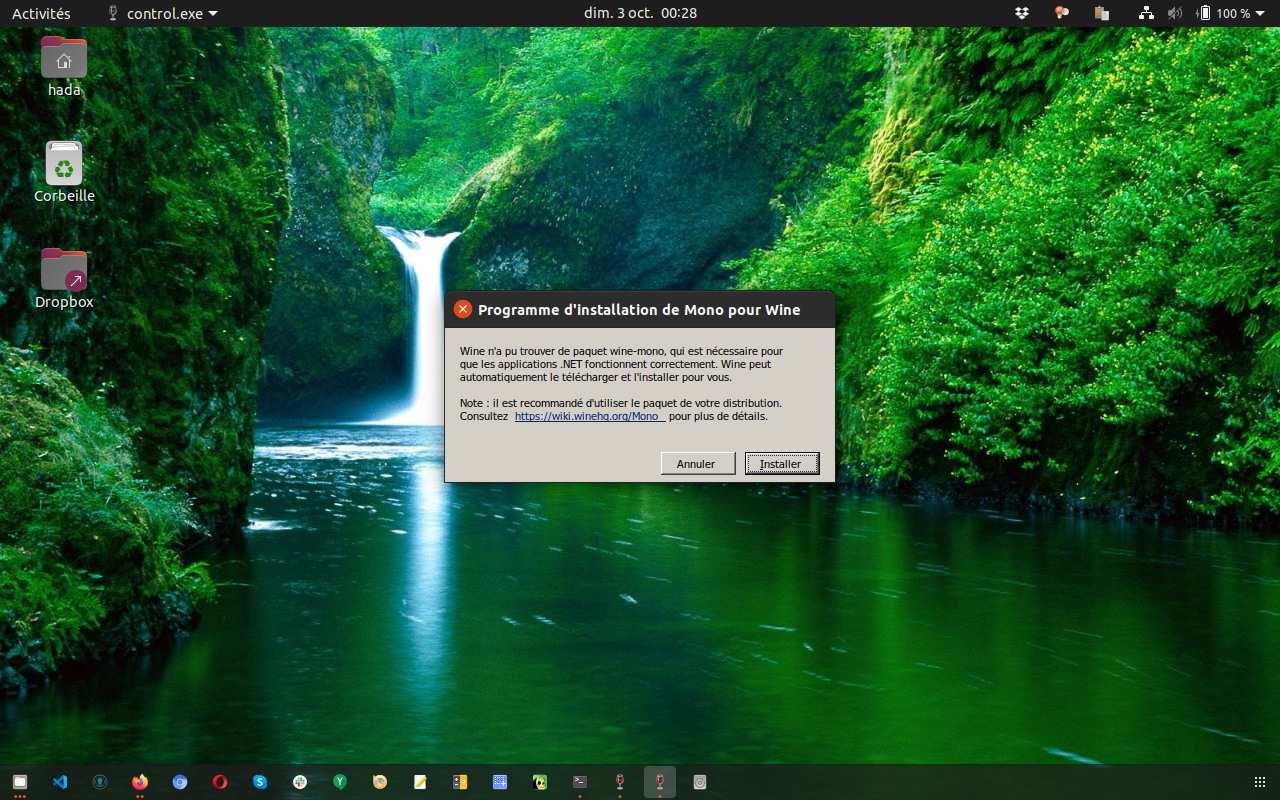Open the calculator app in dock

460,782
